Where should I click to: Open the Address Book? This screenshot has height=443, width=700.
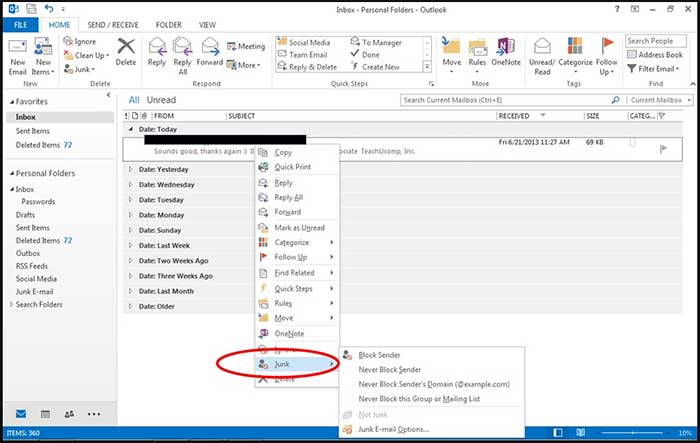(655, 54)
